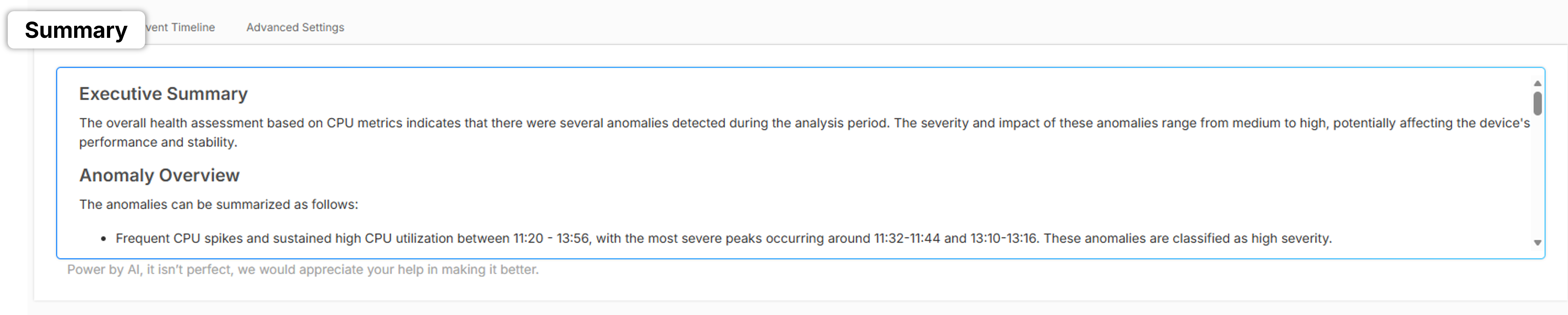1568x315 pixels.
Task: Click the Anomaly Overview heading
Action: [160, 175]
